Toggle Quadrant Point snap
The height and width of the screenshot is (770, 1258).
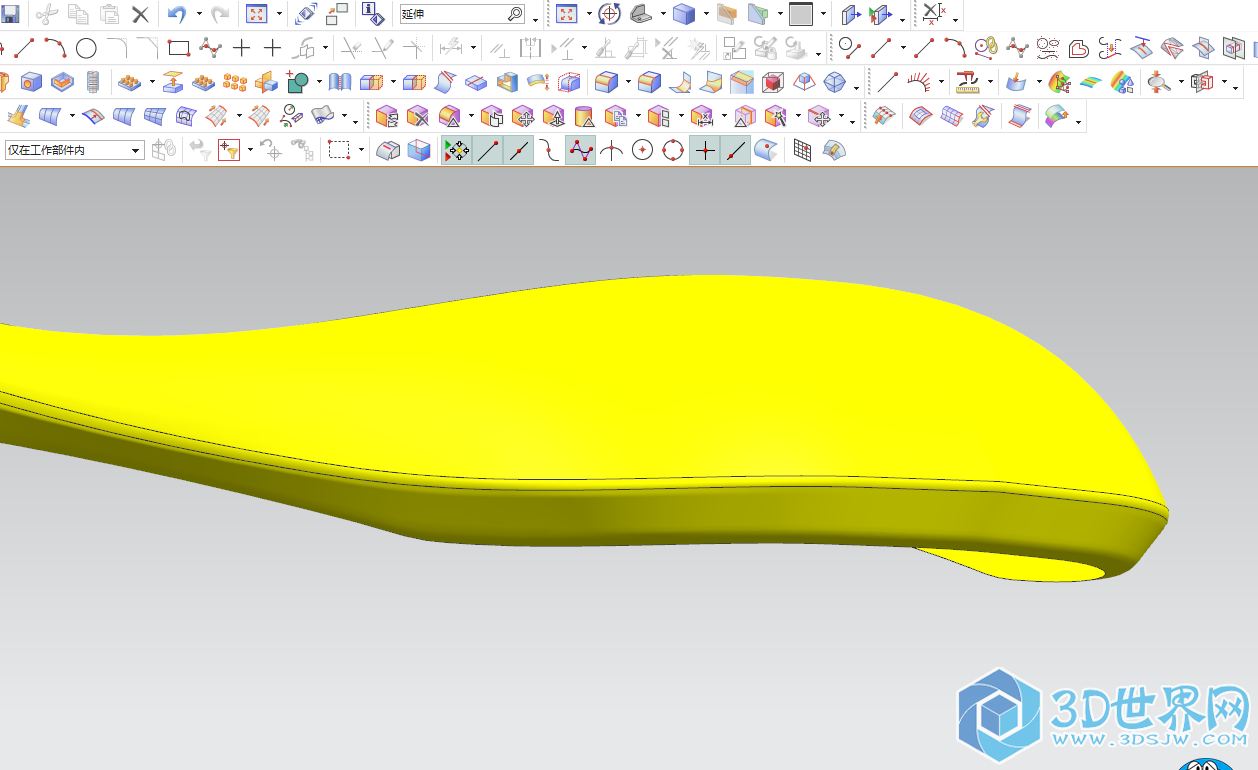[x=673, y=150]
